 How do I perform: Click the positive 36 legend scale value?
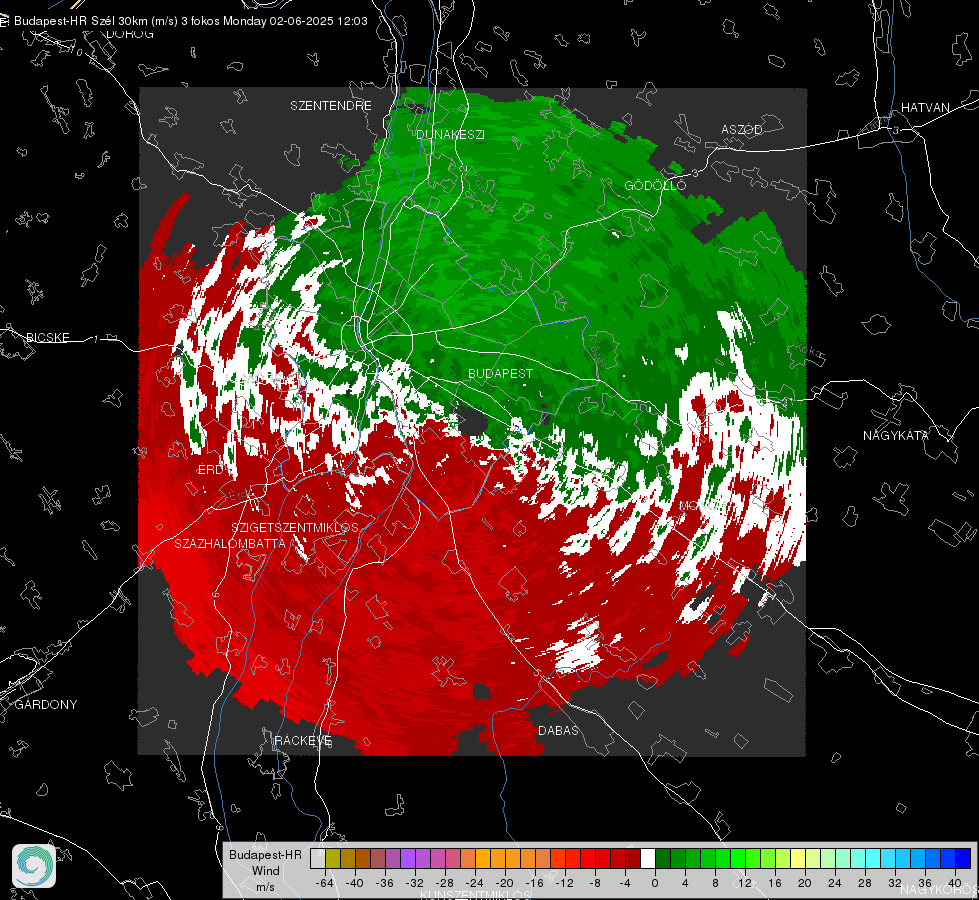pyautogui.click(x=925, y=883)
